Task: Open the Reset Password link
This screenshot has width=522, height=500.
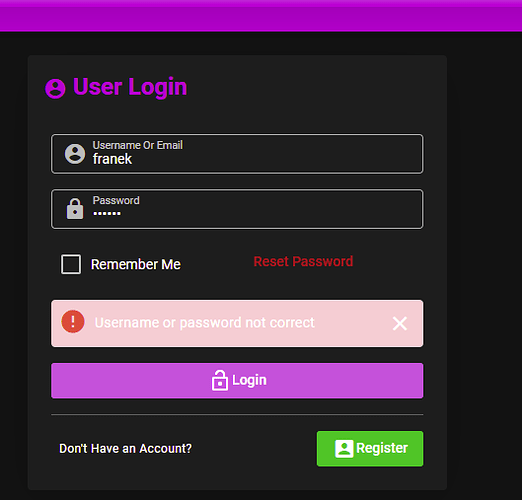Action: click(x=303, y=261)
